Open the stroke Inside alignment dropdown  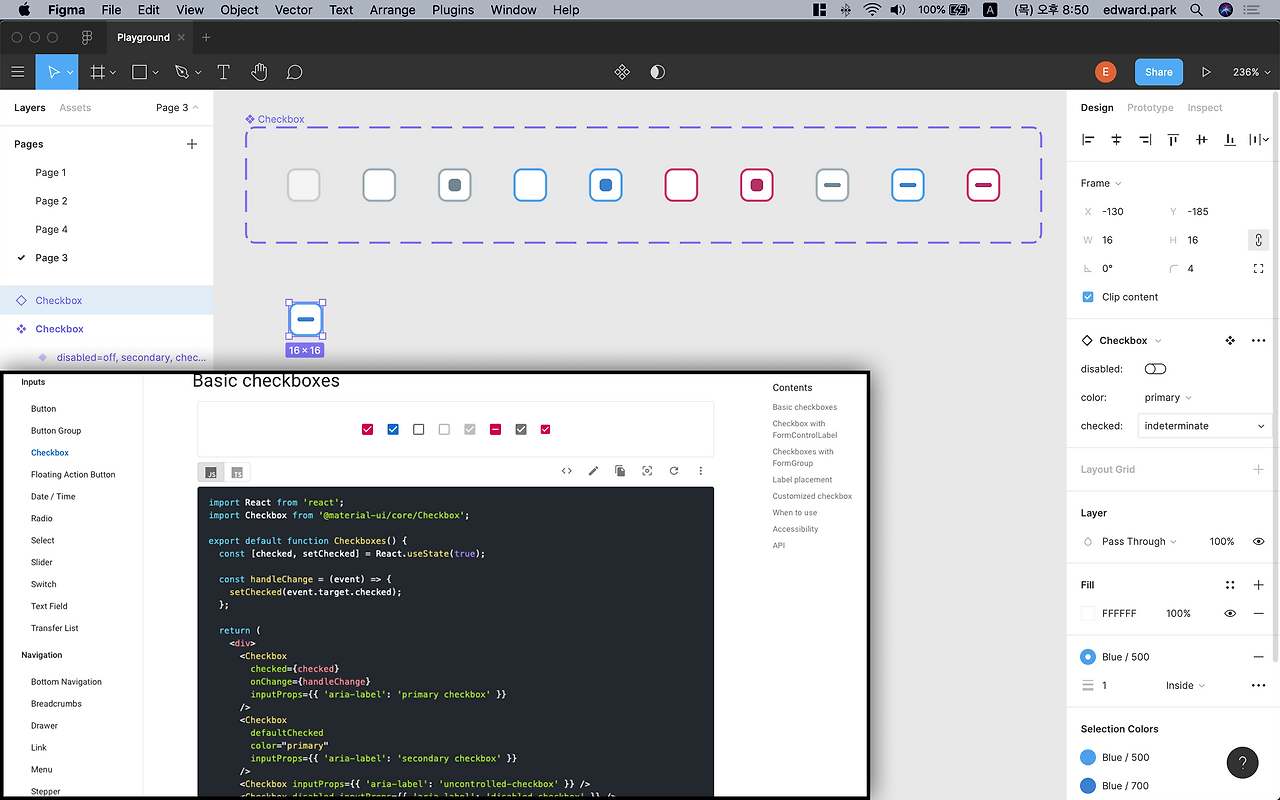1185,686
